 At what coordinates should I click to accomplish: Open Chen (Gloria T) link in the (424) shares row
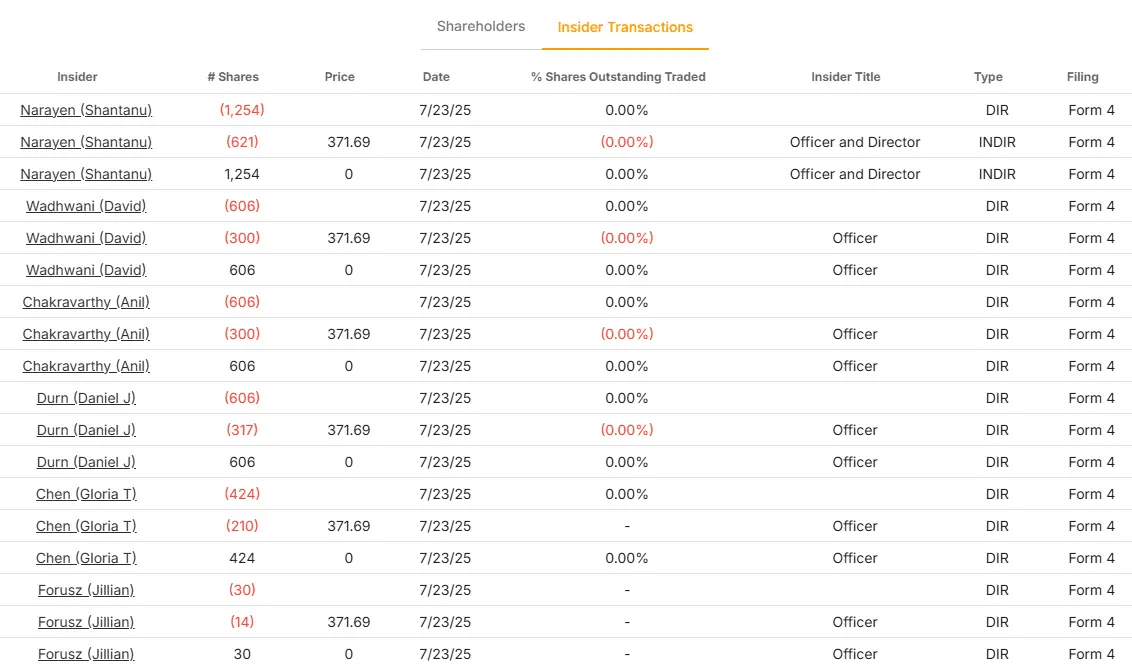pos(86,494)
